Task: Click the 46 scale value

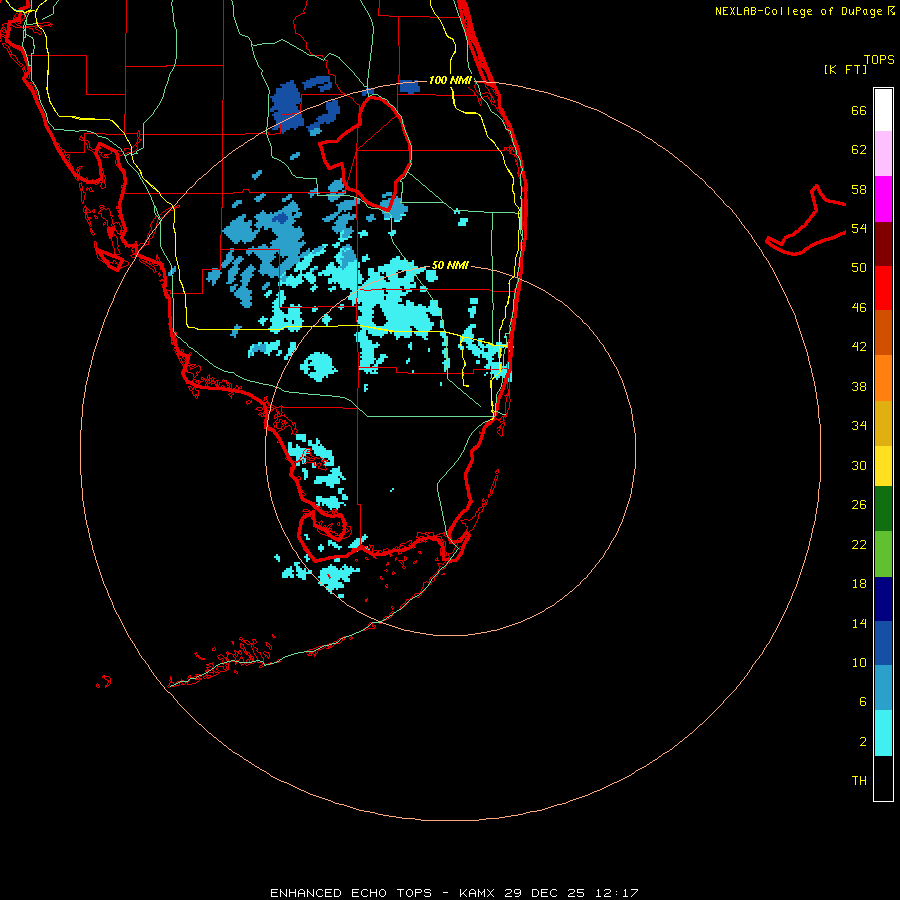Action: [859, 307]
